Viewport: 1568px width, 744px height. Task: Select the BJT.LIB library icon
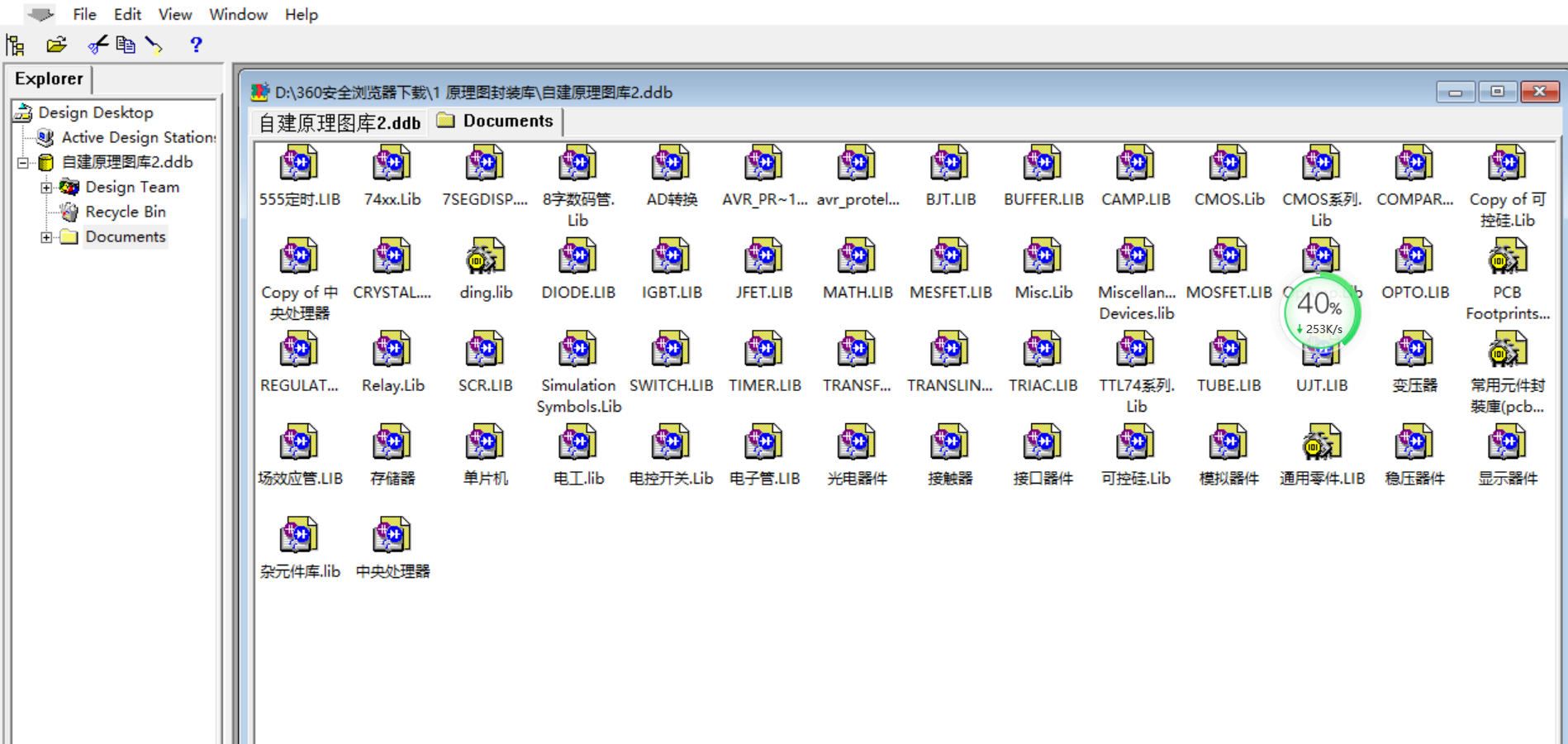(950, 164)
